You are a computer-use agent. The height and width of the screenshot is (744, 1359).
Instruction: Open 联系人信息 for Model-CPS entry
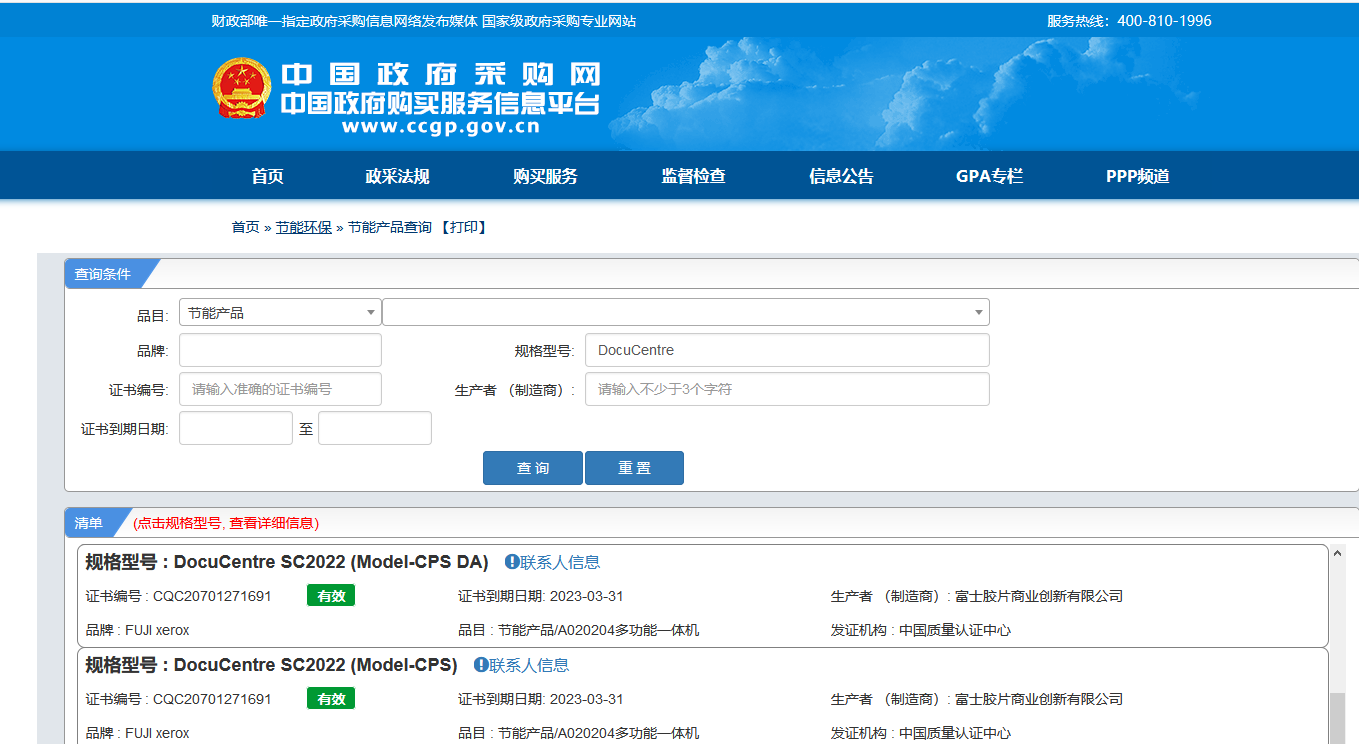529,665
